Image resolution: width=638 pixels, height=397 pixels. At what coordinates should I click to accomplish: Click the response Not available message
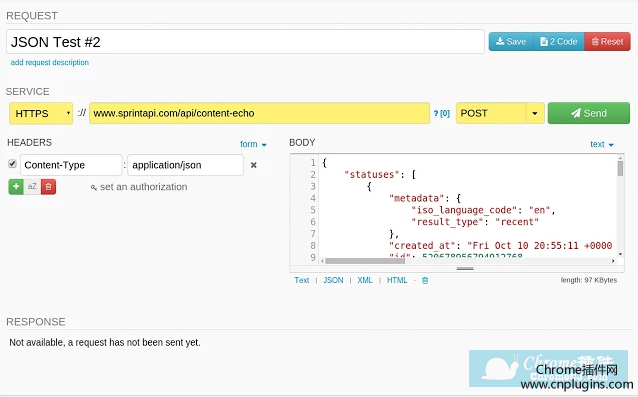[x=105, y=342]
